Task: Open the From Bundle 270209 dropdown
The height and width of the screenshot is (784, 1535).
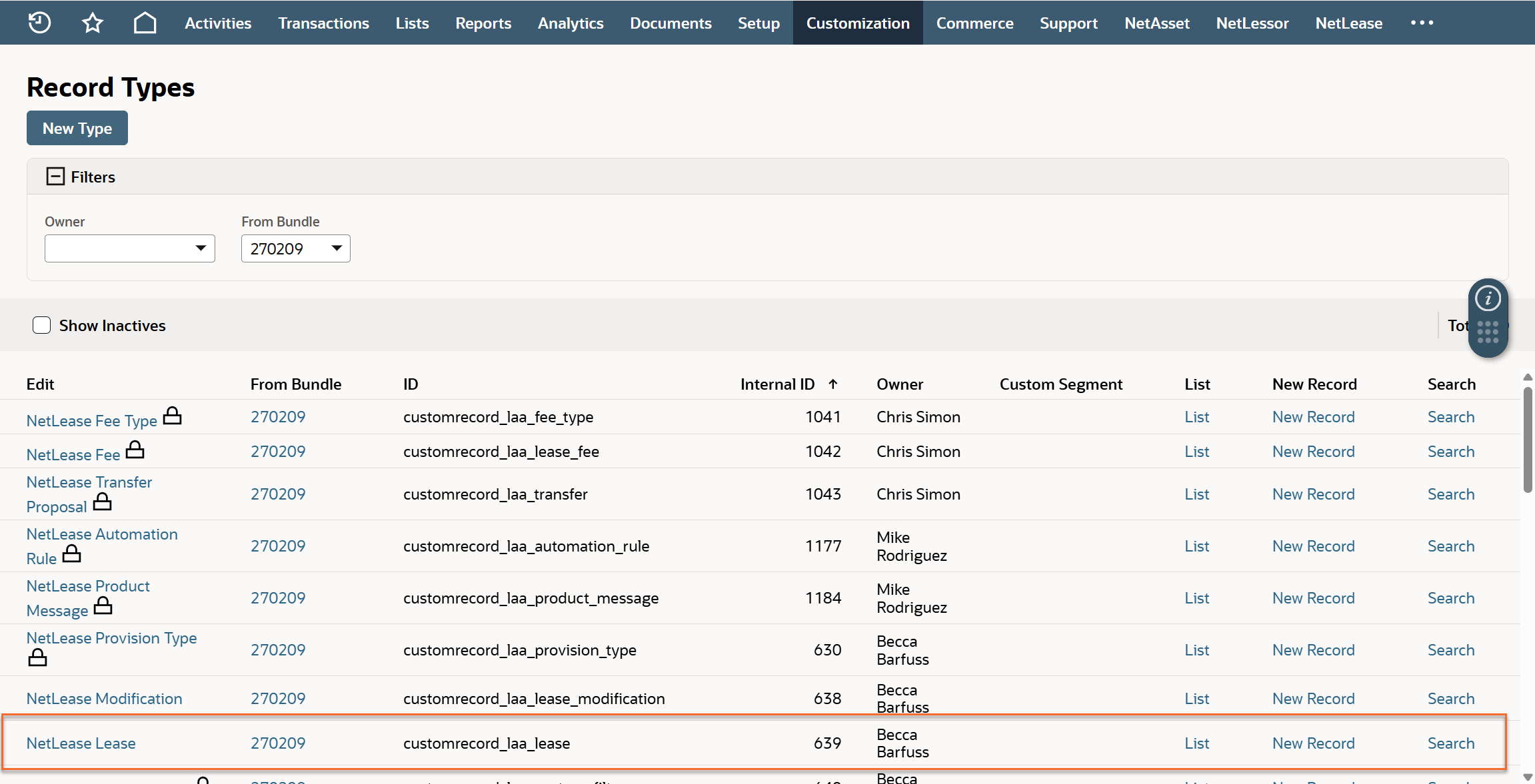Action: tap(295, 248)
